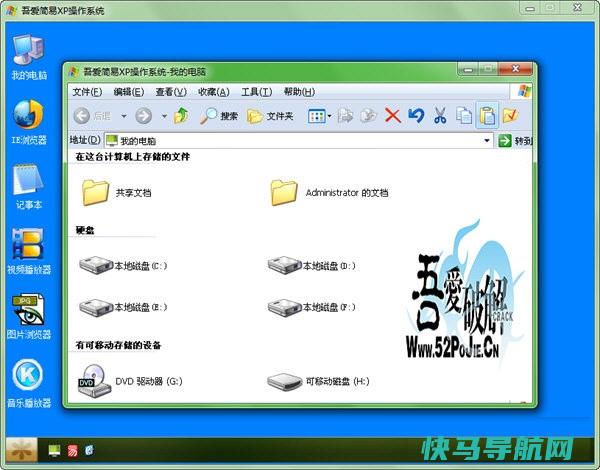Click the scissors Cut icon

(x=440, y=116)
